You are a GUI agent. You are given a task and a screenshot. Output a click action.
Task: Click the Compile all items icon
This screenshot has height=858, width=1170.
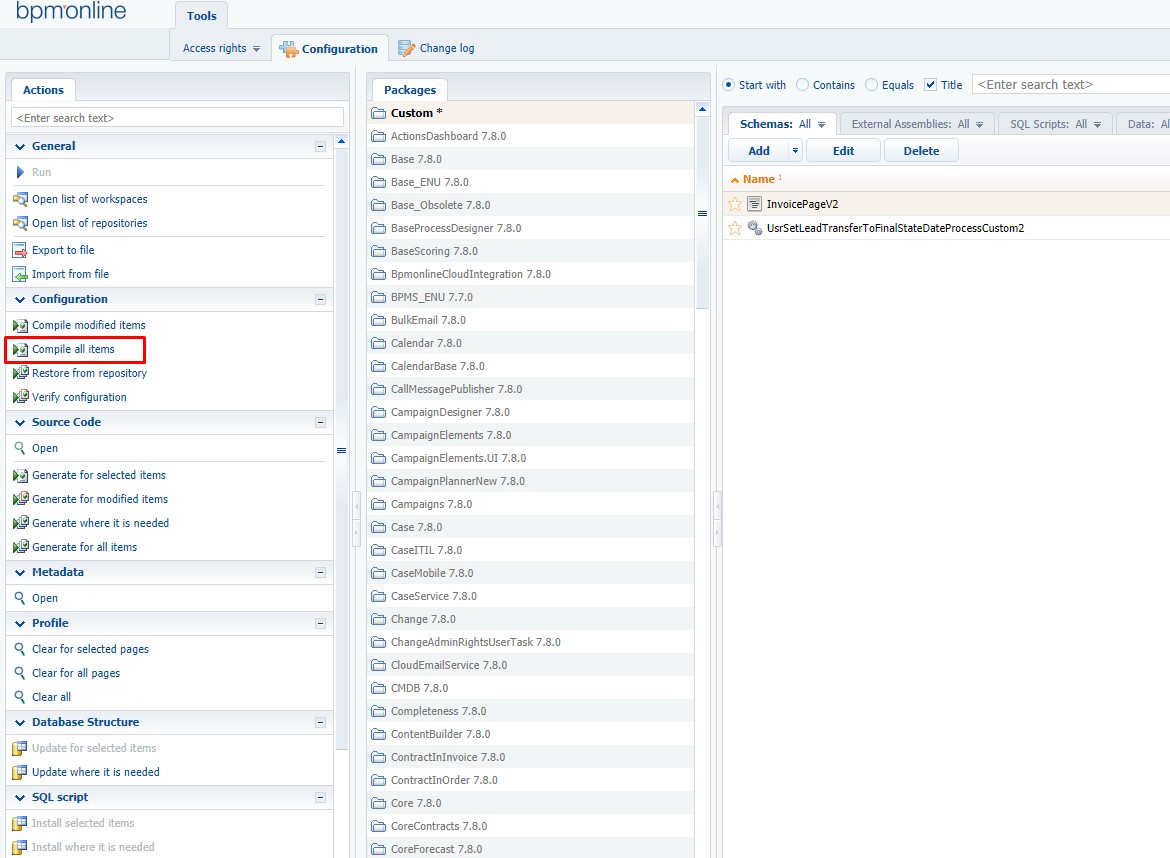20,349
